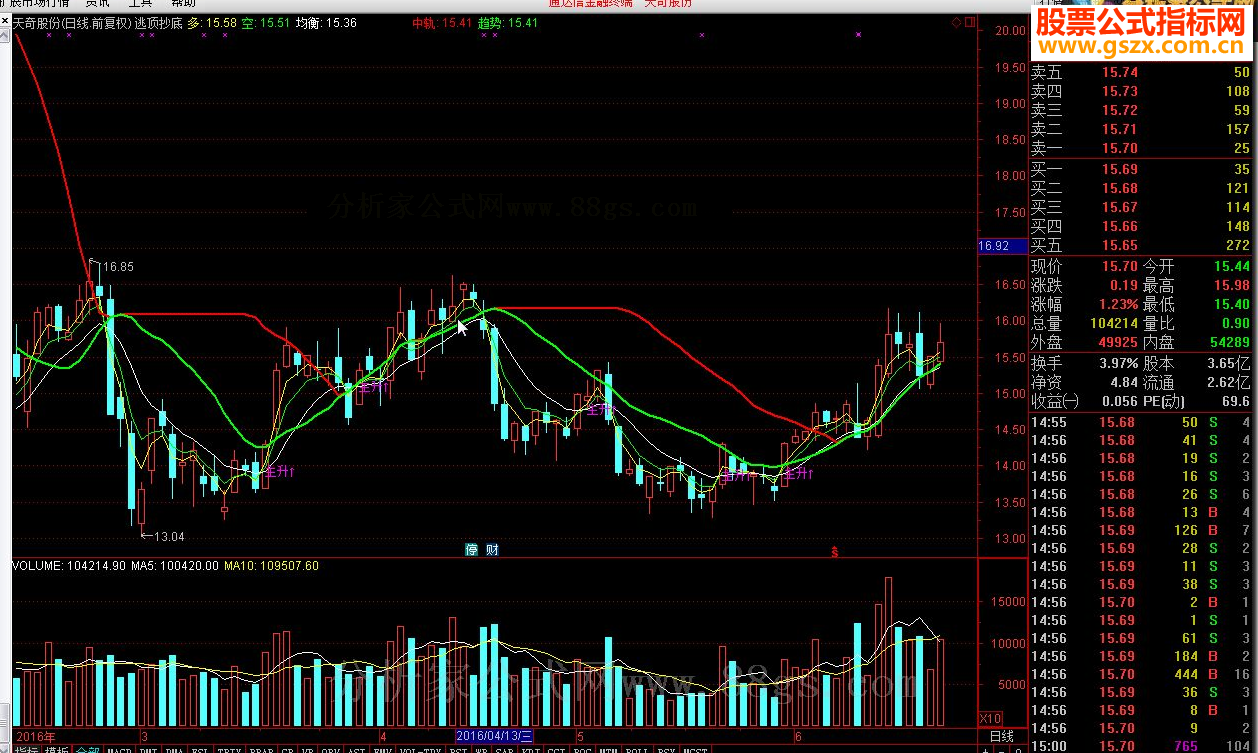This screenshot has height=753, width=1258.
Task: Click the 2016/04/13/三 date cursor tag
Action: coord(496,736)
